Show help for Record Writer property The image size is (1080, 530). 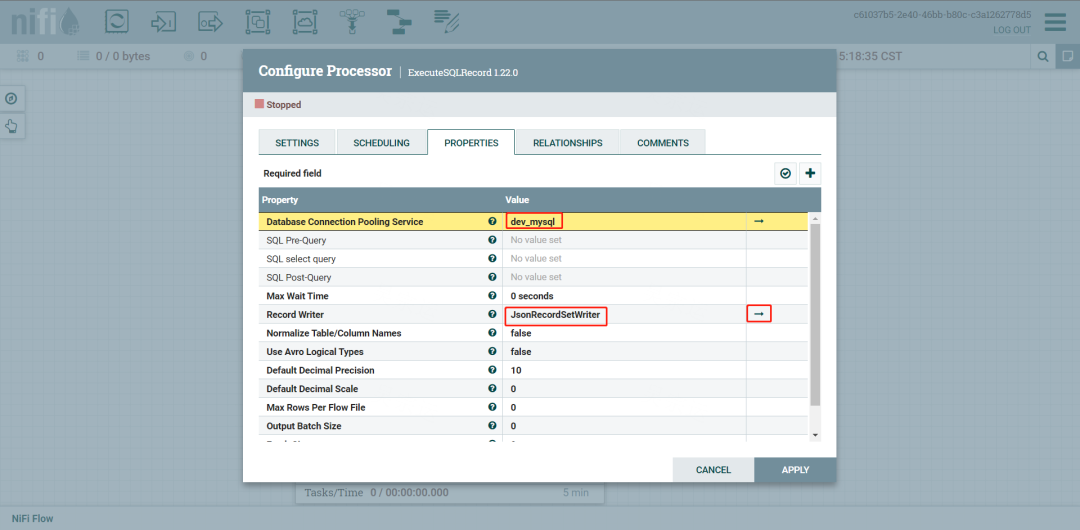pyautogui.click(x=492, y=314)
